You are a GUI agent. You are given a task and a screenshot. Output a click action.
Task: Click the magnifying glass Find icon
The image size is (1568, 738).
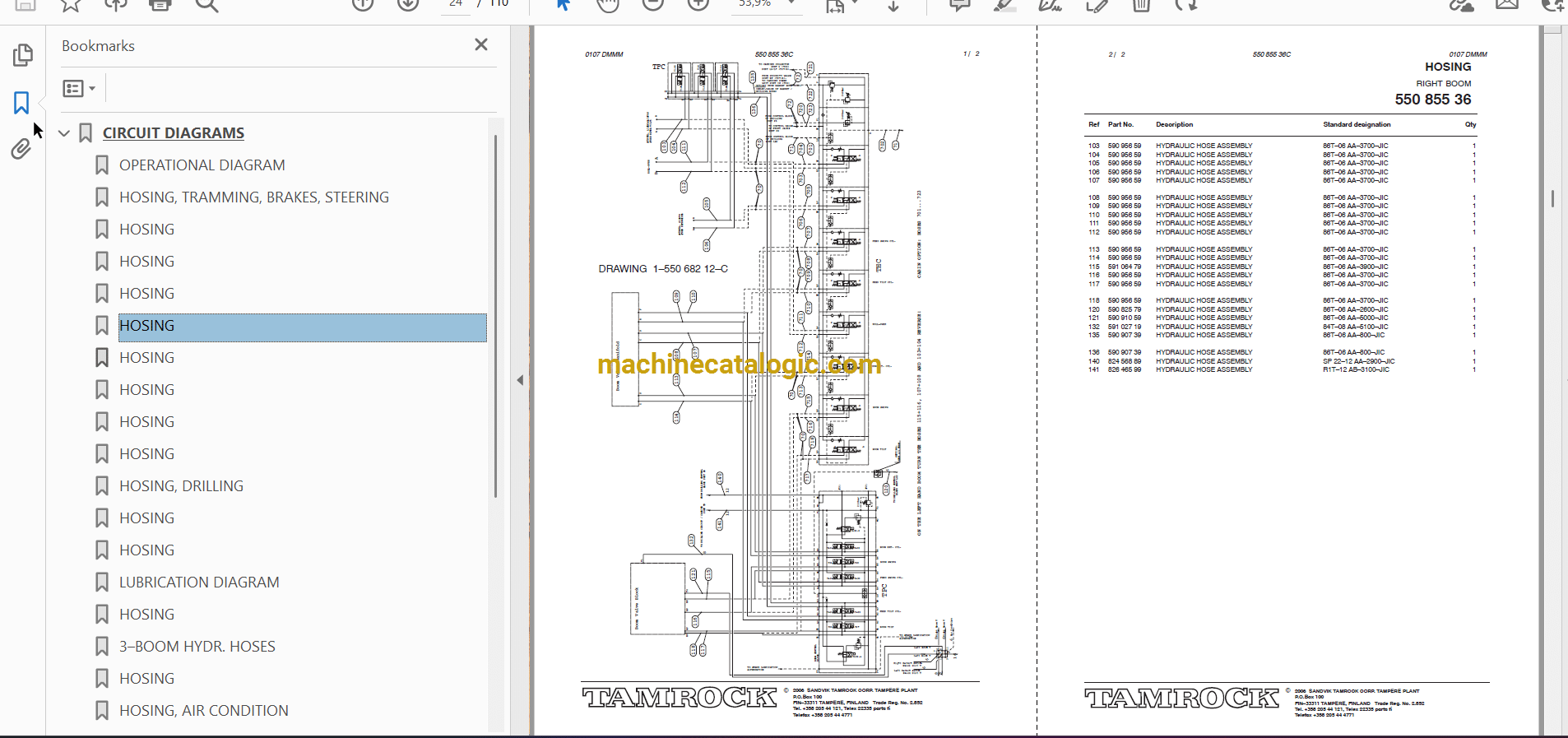(x=206, y=5)
